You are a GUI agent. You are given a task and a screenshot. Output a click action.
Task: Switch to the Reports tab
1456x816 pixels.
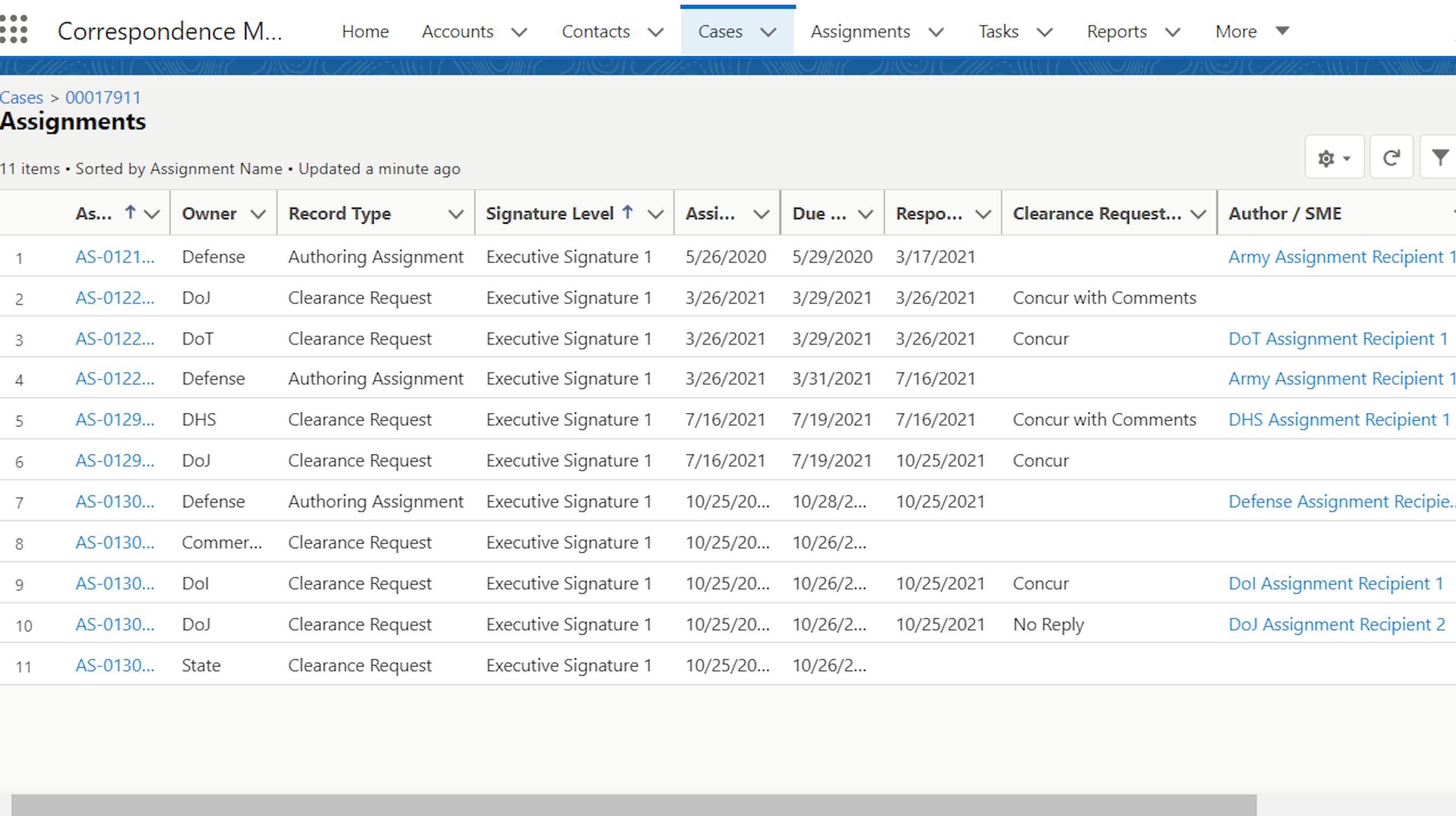(1116, 31)
